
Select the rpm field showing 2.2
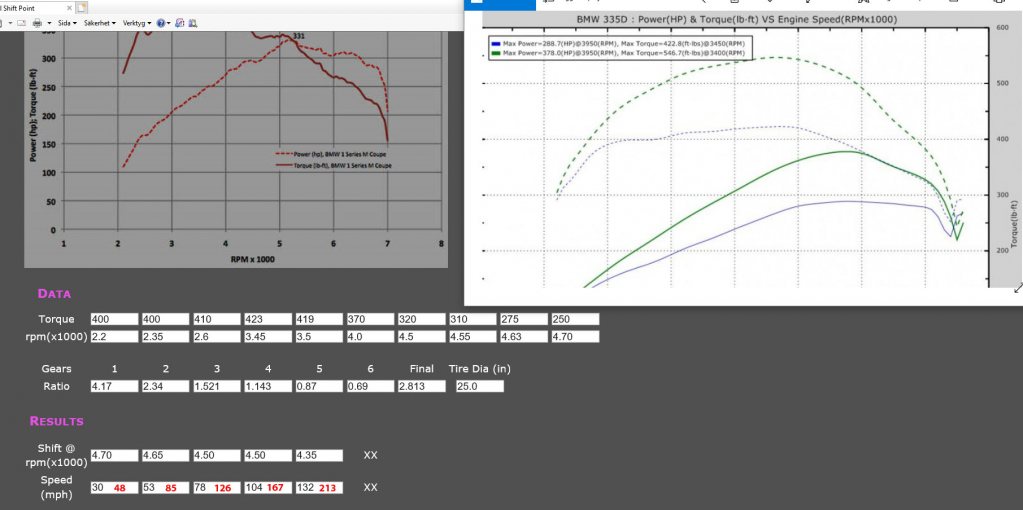click(115, 337)
